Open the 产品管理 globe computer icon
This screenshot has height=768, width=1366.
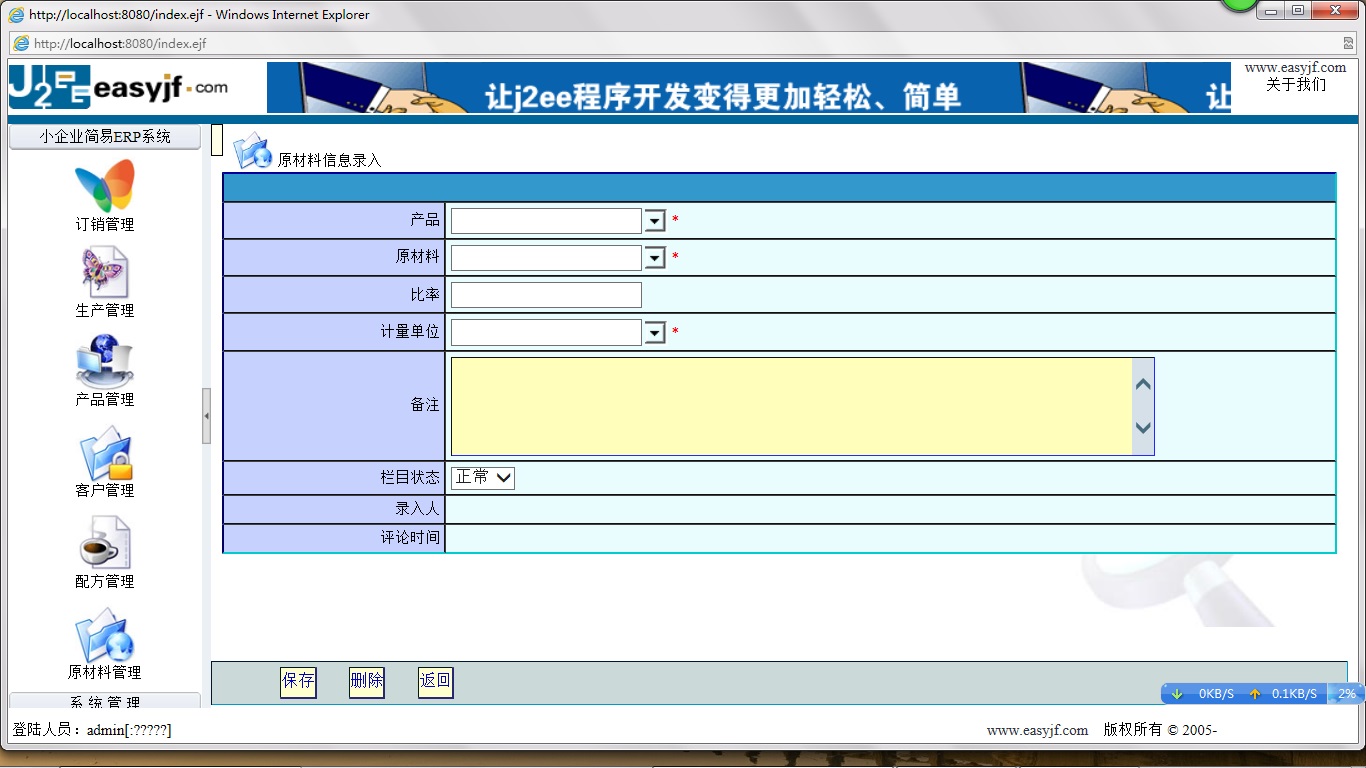point(105,361)
